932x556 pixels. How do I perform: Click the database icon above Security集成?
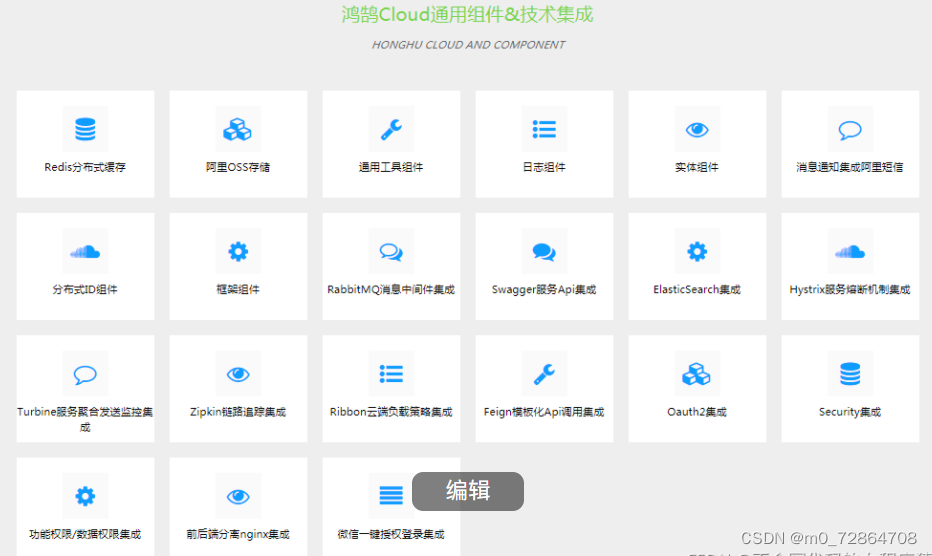[x=850, y=374]
